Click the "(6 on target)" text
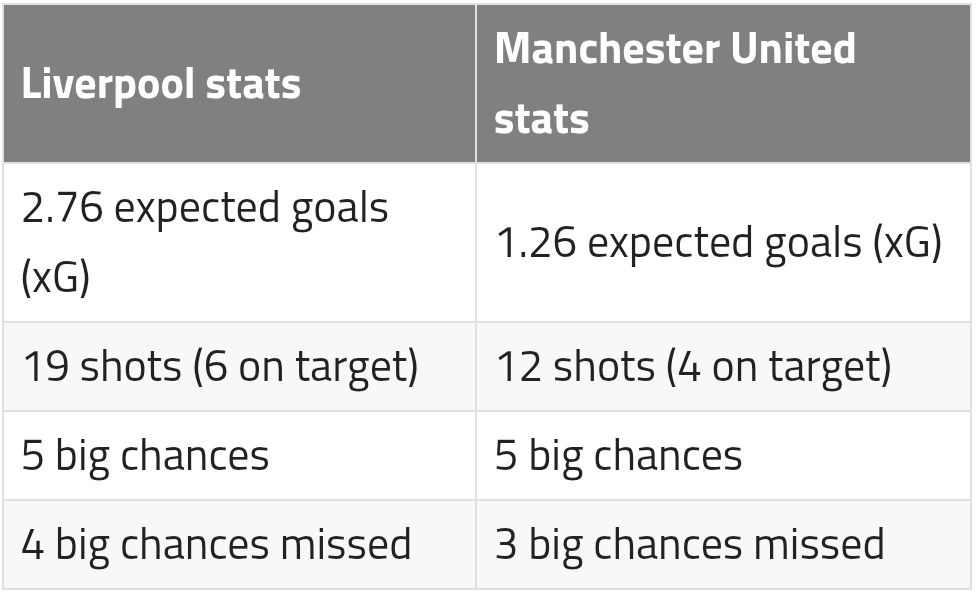978x594 pixels. [305, 367]
